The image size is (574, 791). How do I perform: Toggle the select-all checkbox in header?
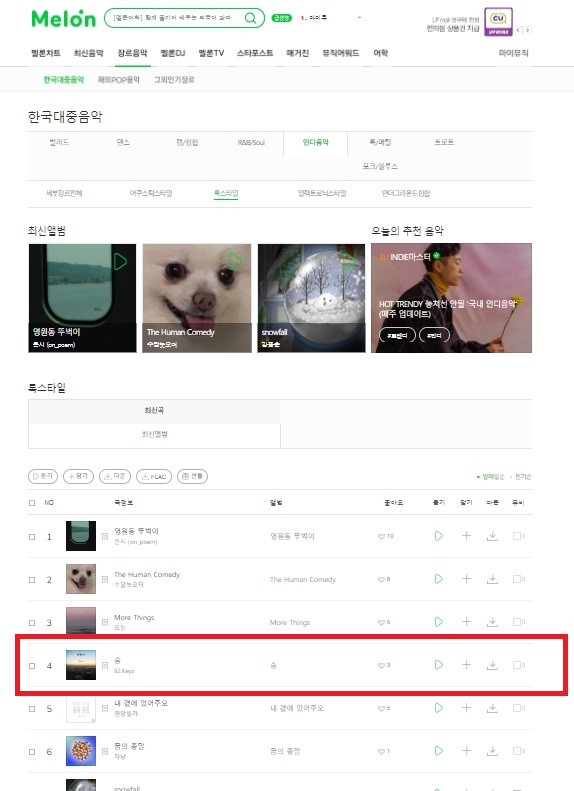32,503
